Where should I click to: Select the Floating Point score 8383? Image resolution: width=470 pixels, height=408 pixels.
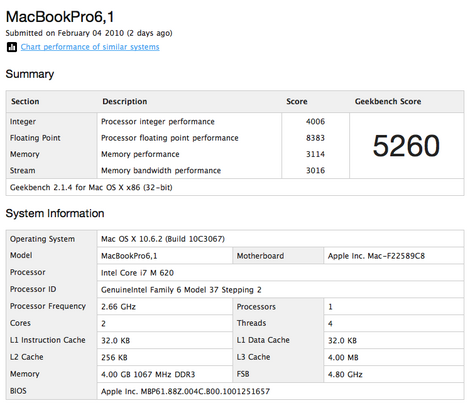click(x=315, y=138)
